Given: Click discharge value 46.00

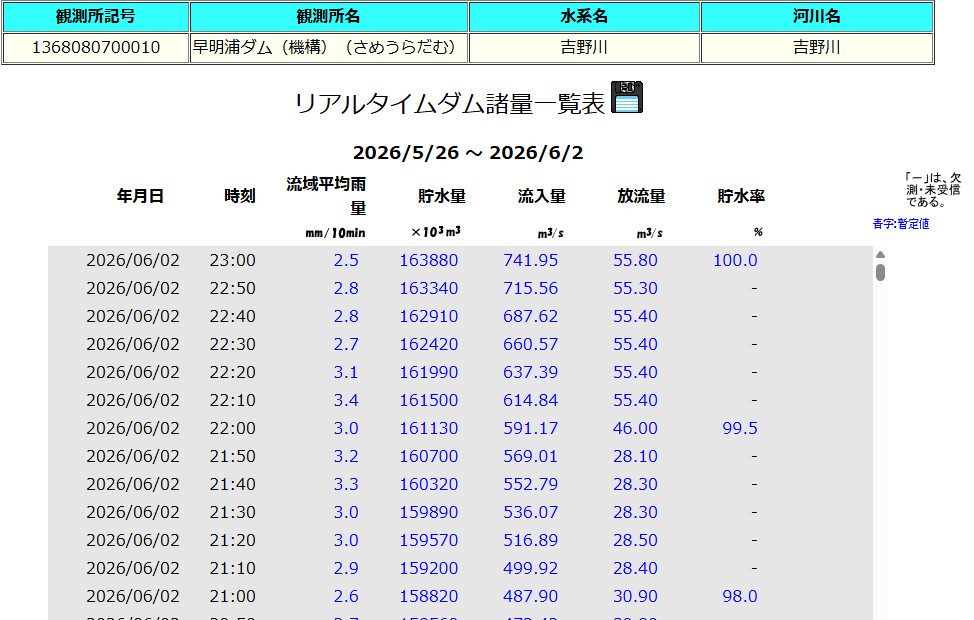Looking at the screenshot, I should click(635, 428).
